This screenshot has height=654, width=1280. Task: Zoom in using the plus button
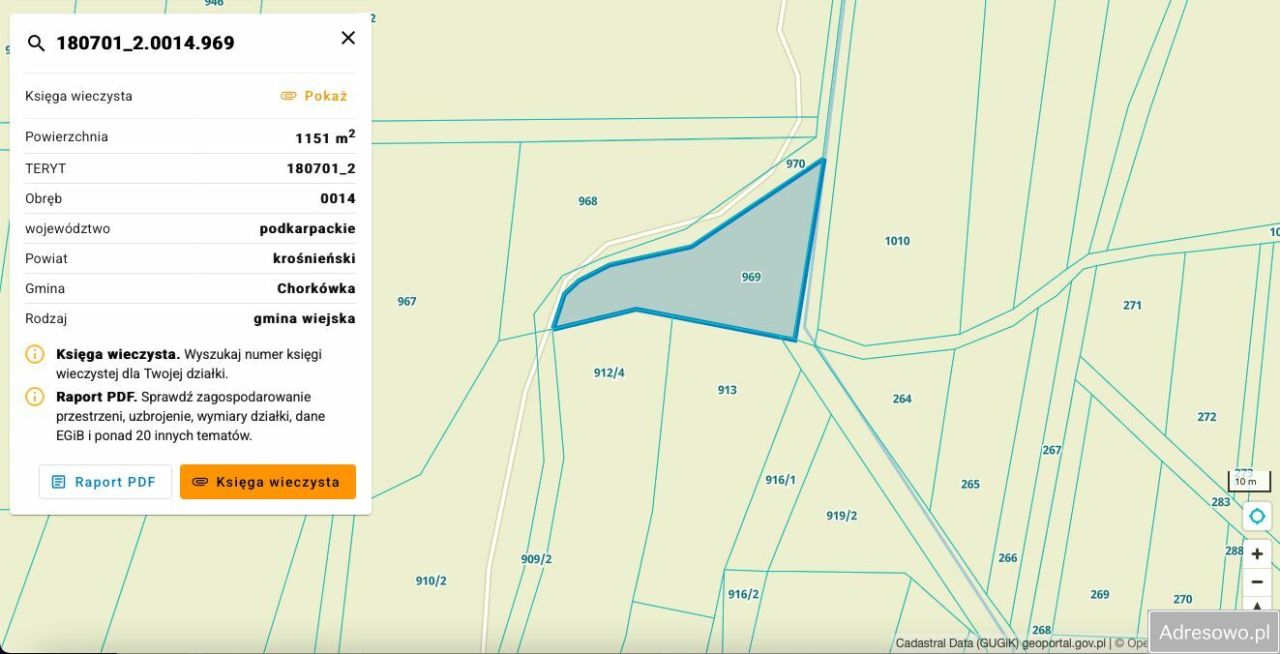[x=1256, y=554]
